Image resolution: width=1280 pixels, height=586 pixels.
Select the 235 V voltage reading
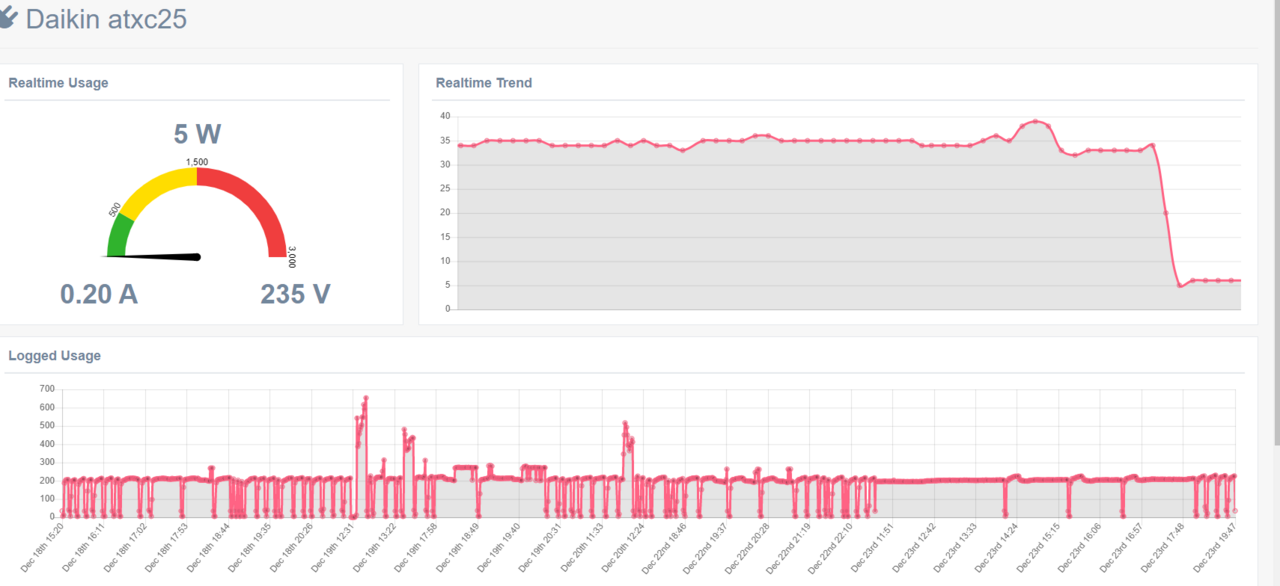coord(295,294)
